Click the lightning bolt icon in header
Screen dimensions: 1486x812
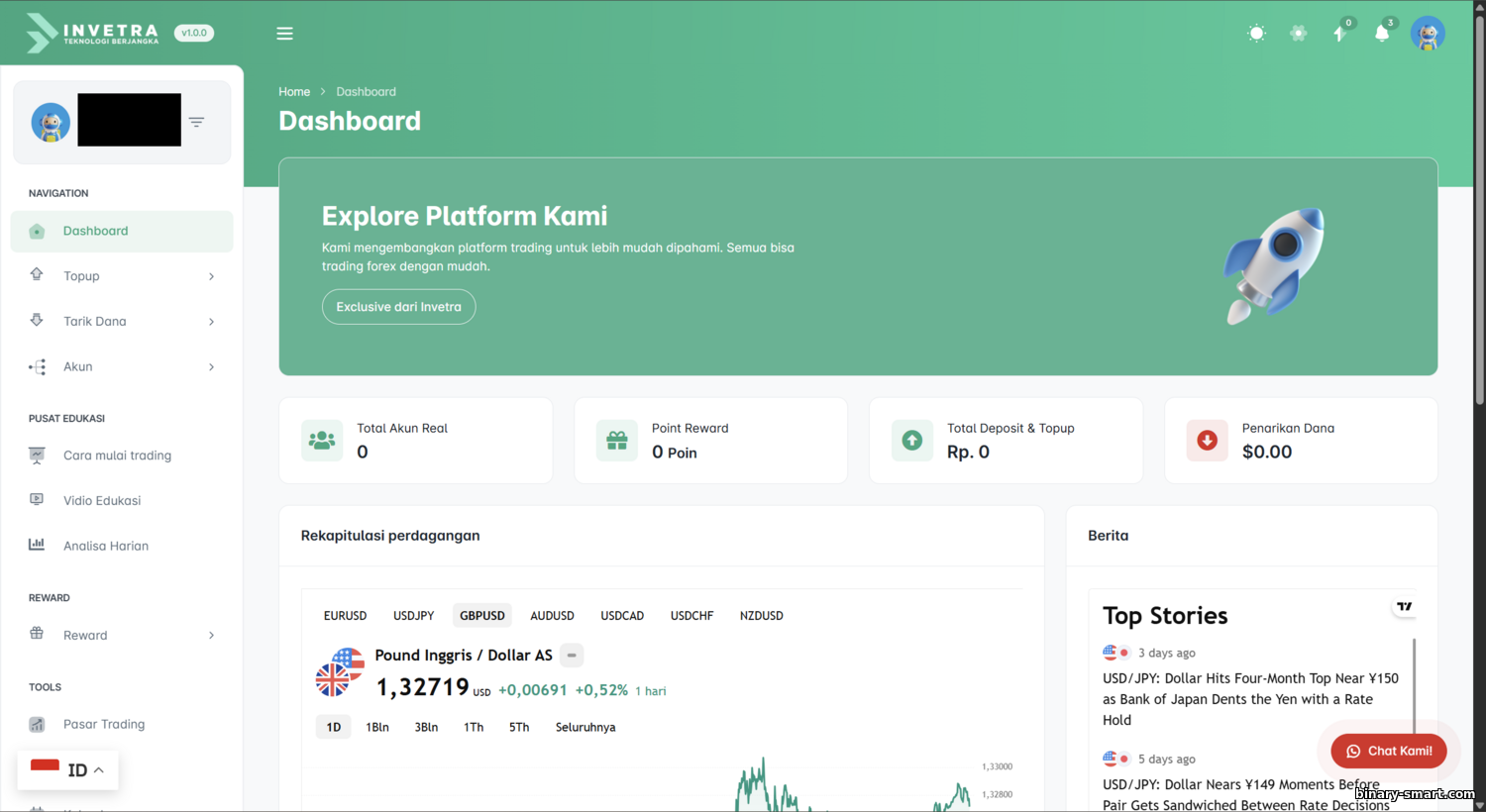tap(1339, 34)
